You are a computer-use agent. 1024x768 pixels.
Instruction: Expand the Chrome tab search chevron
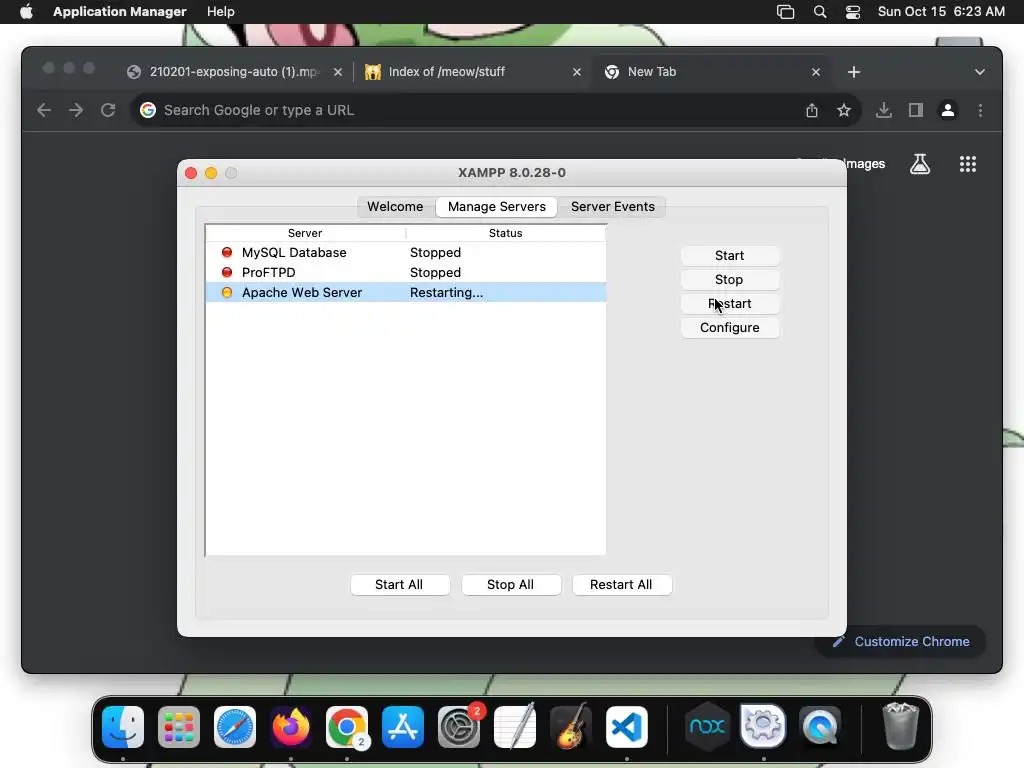click(x=980, y=72)
